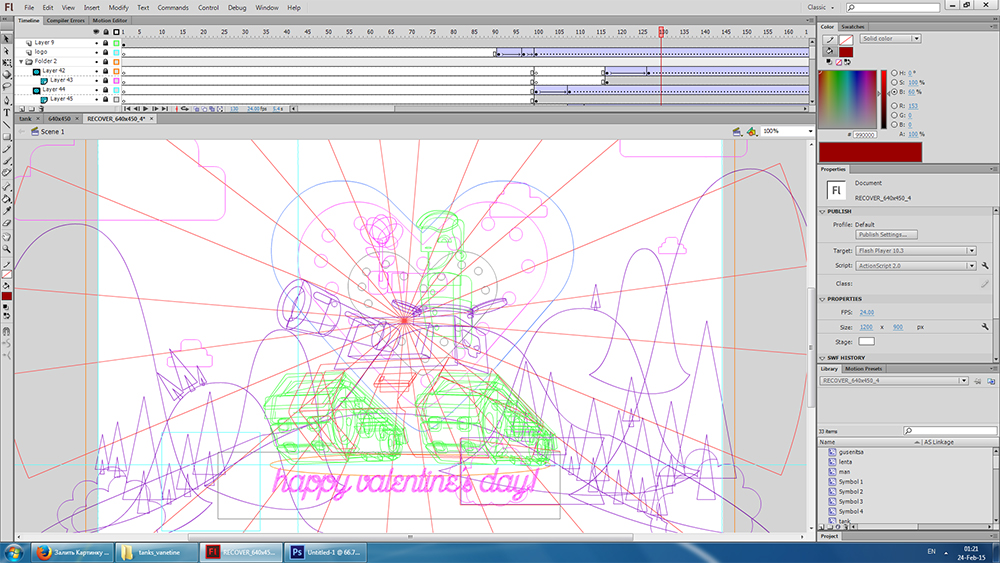Viewport: 1000px width, 563px height.
Task: Open the library document dropdown RECOVER_640x450_4
Action: [893, 381]
